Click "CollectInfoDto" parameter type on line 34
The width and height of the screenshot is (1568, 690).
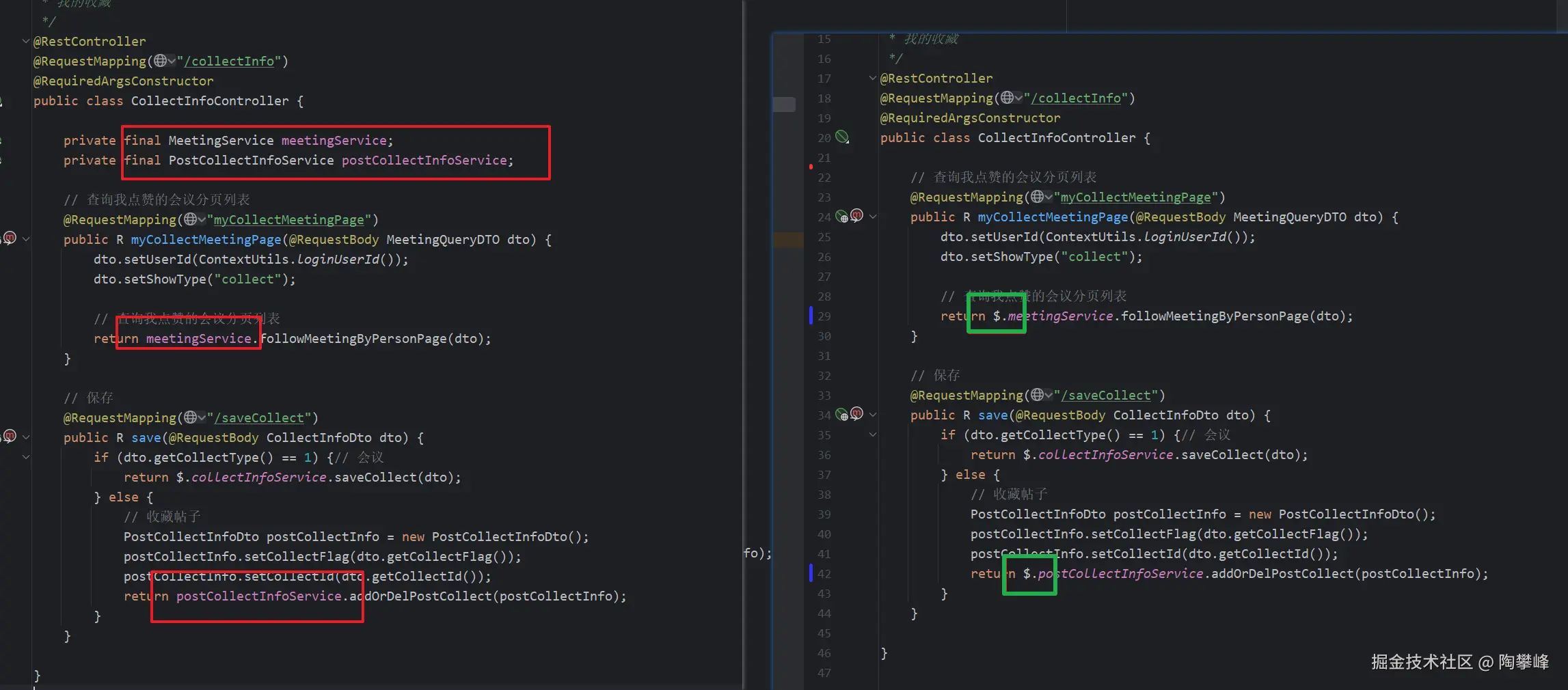1166,415
